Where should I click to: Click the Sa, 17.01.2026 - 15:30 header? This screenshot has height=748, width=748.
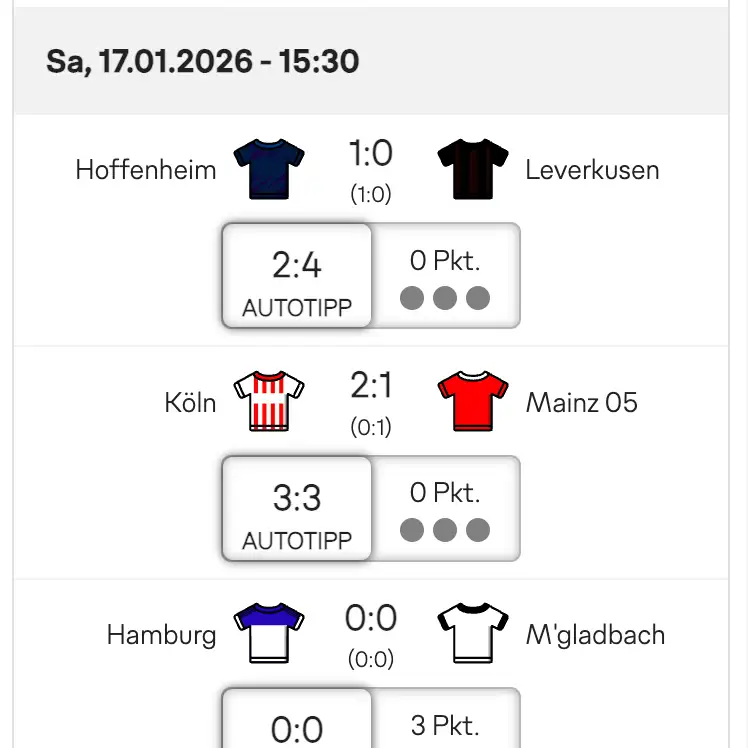(x=202, y=62)
